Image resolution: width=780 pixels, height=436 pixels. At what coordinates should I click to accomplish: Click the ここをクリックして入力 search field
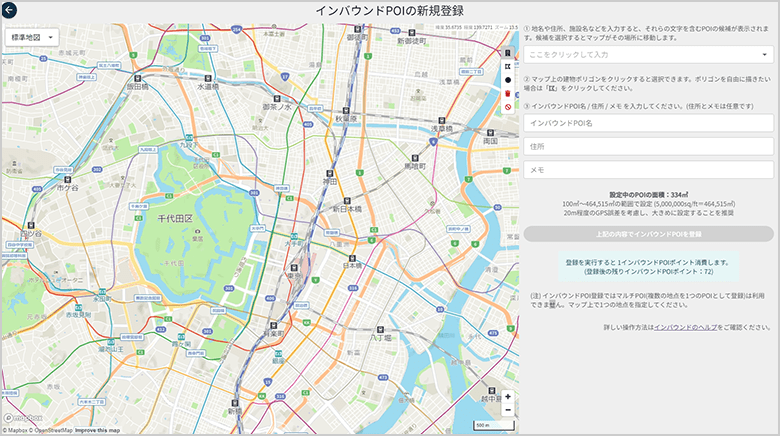640,54
